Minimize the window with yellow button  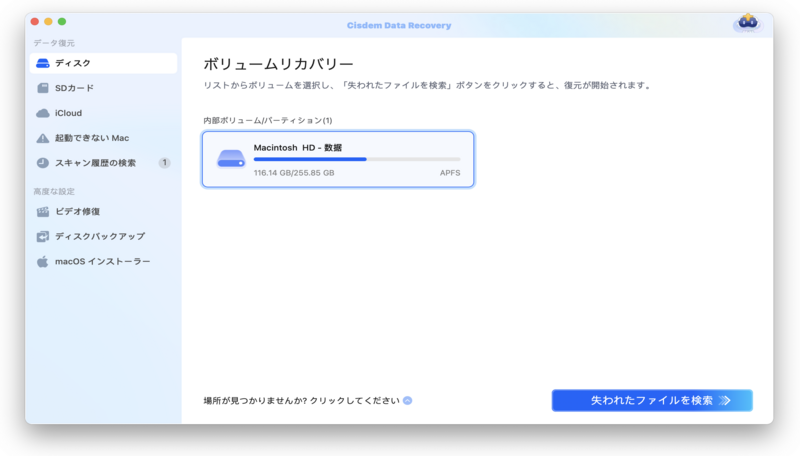point(48,21)
